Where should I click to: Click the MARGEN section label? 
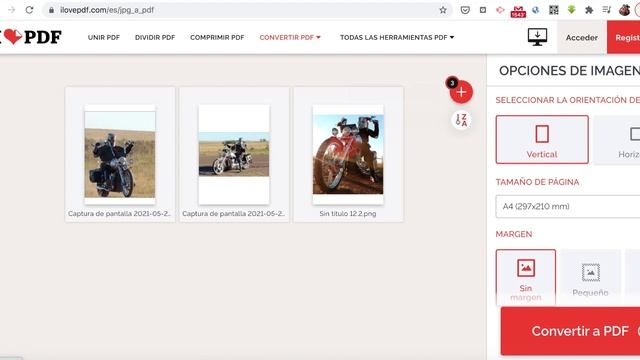pyautogui.click(x=514, y=234)
